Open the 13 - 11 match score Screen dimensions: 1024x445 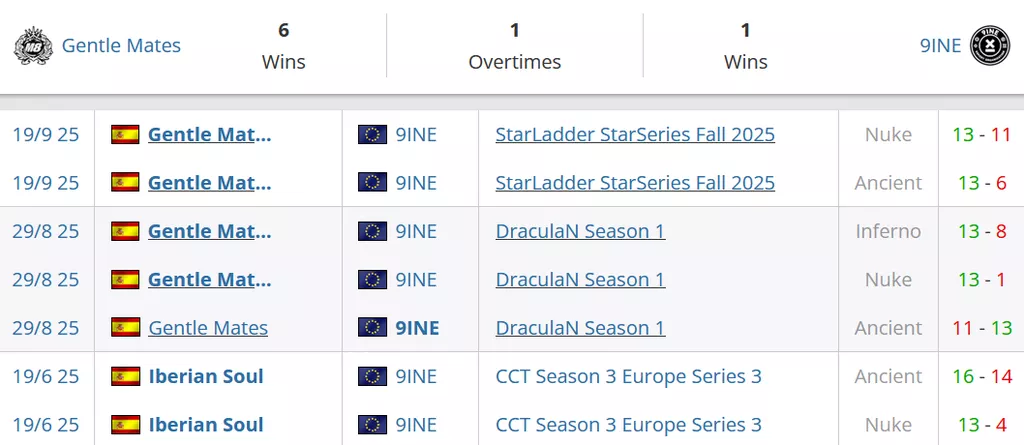[x=983, y=134]
